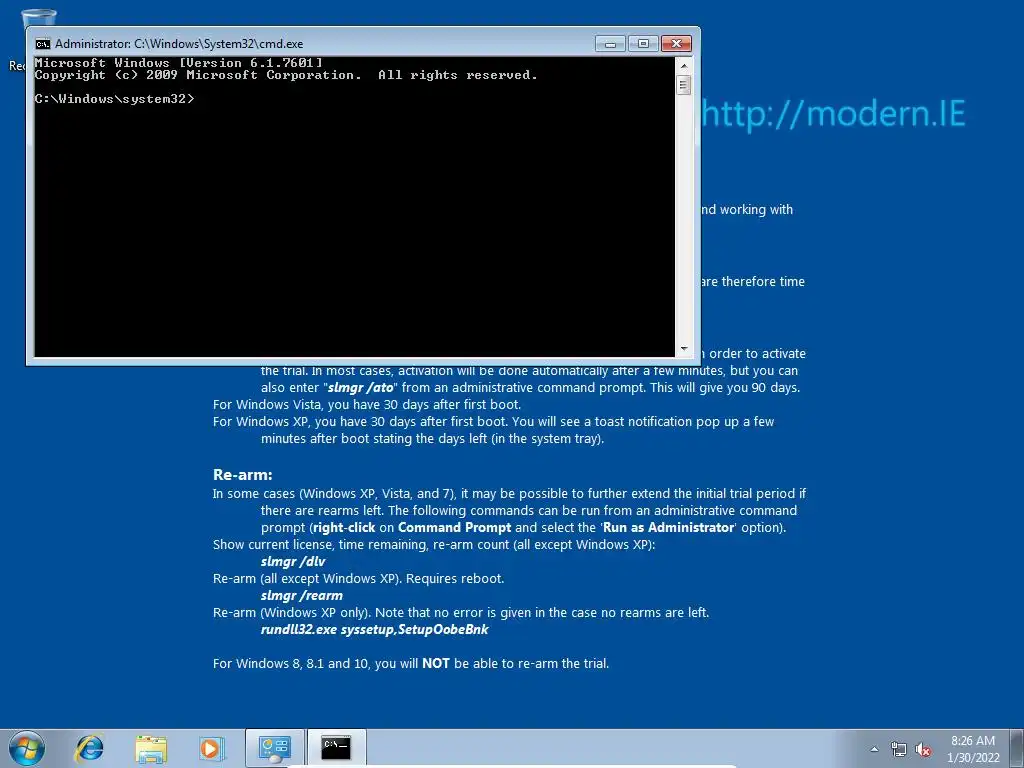Click the 'slmgr /dlv' command text

click(x=293, y=562)
